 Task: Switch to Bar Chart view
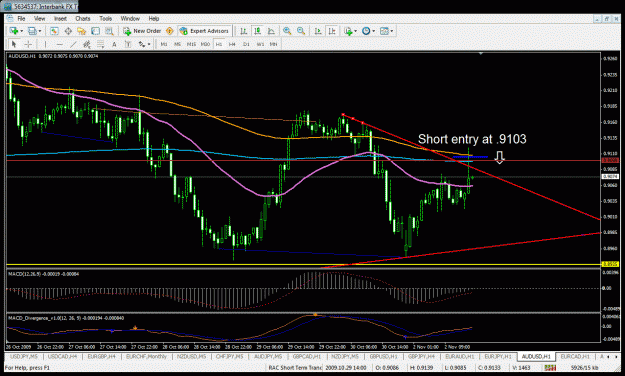click(x=244, y=31)
